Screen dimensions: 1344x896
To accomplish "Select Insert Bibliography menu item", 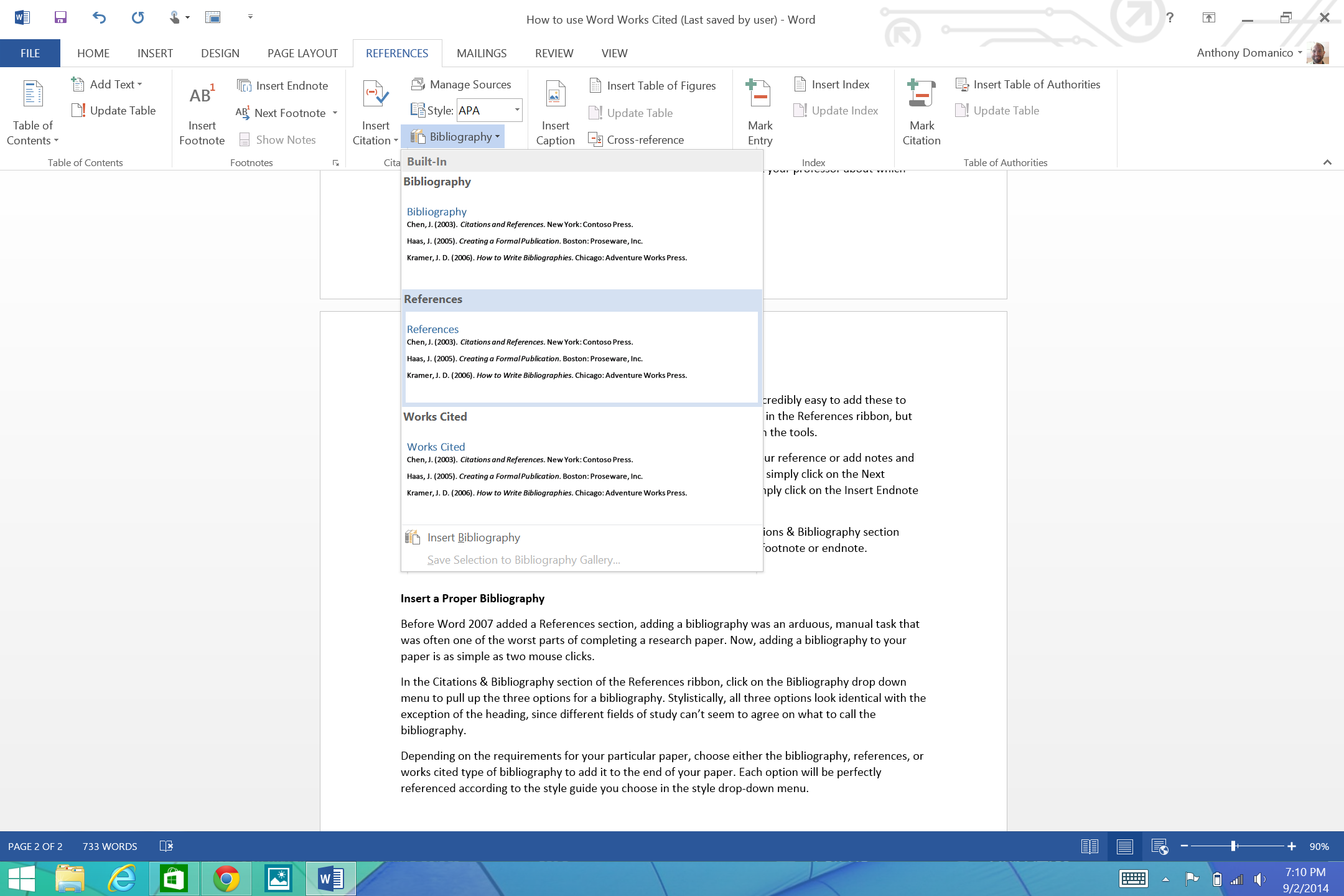I will (x=582, y=537).
